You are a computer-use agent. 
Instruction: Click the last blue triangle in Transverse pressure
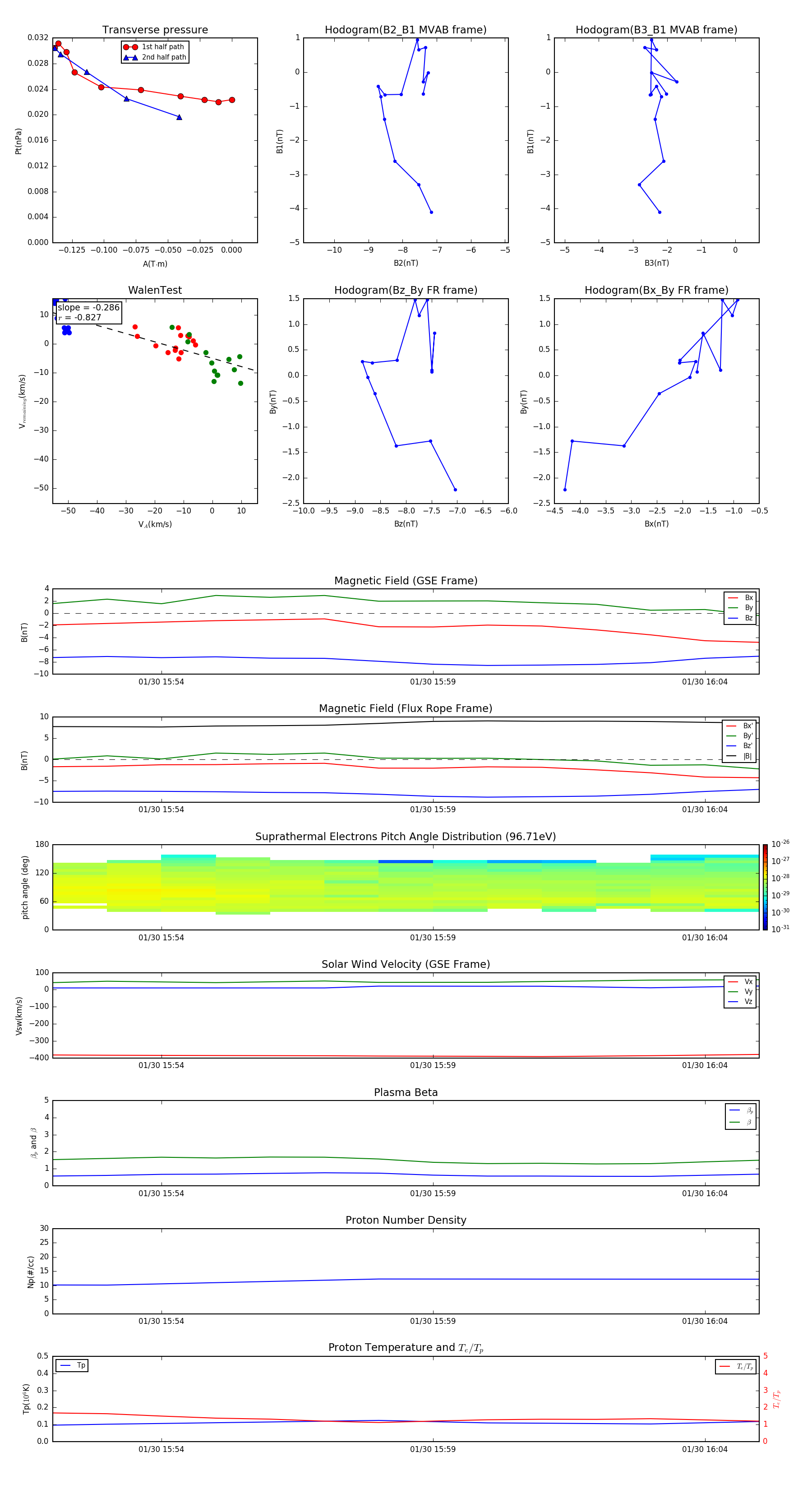179,117
